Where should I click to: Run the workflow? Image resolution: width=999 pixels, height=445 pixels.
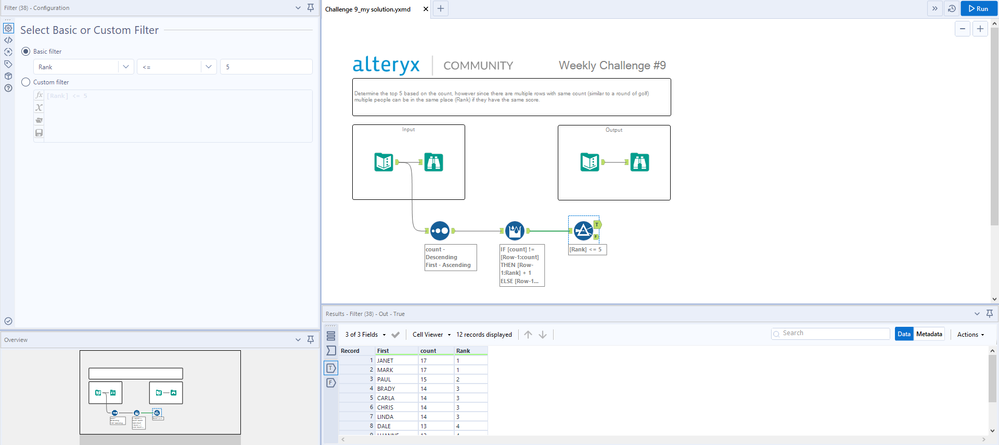point(978,8)
